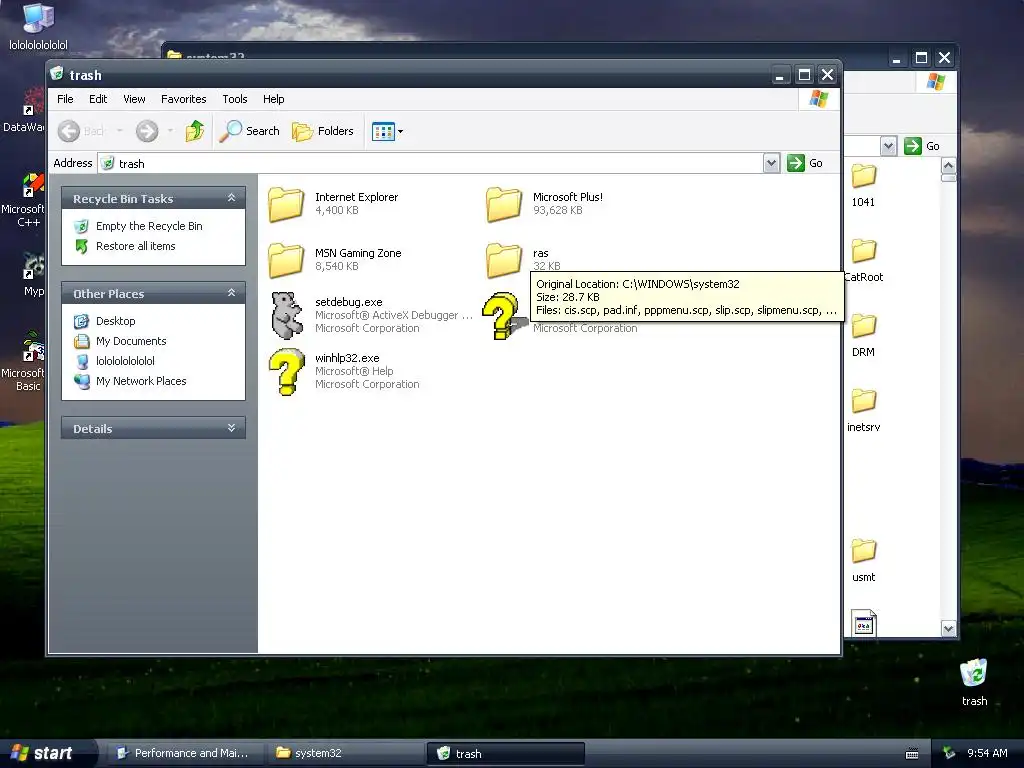Screen dimensions: 1024x768
Task: Click scroll up arrow in system32 window
Action: pyautogui.click(x=948, y=165)
